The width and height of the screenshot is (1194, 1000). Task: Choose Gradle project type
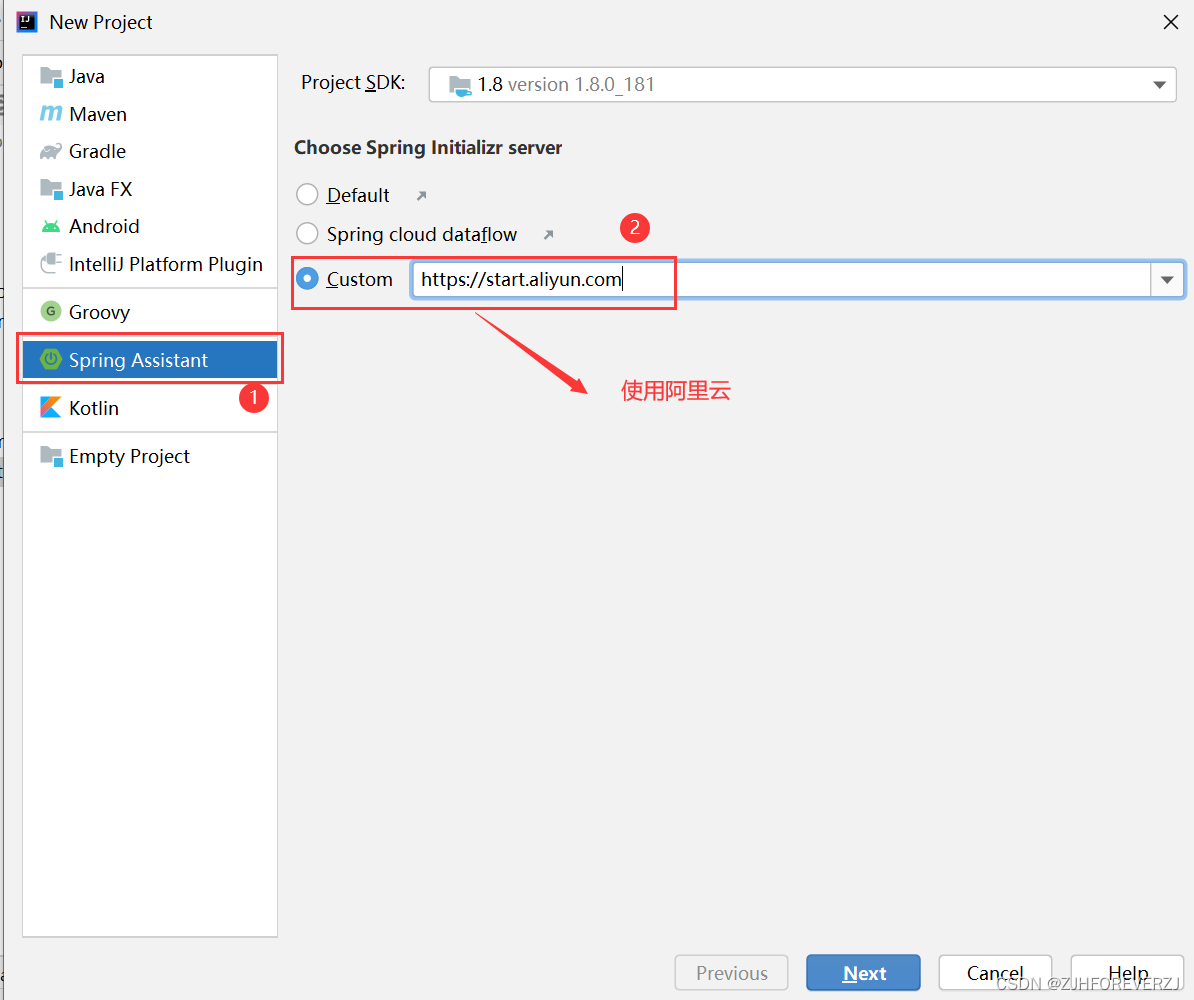(150, 151)
